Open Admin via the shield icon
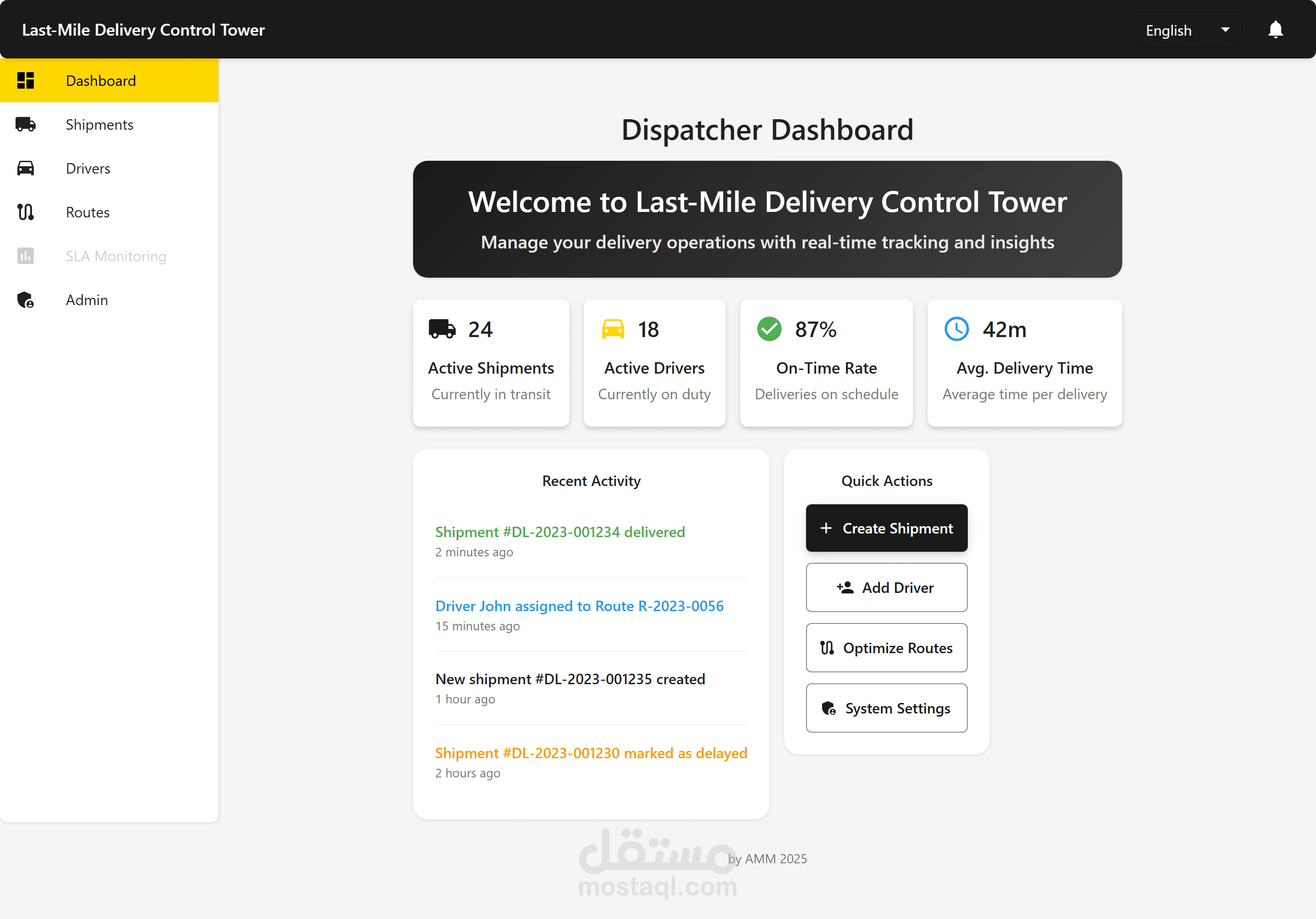The image size is (1316, 919). (25, 300)
